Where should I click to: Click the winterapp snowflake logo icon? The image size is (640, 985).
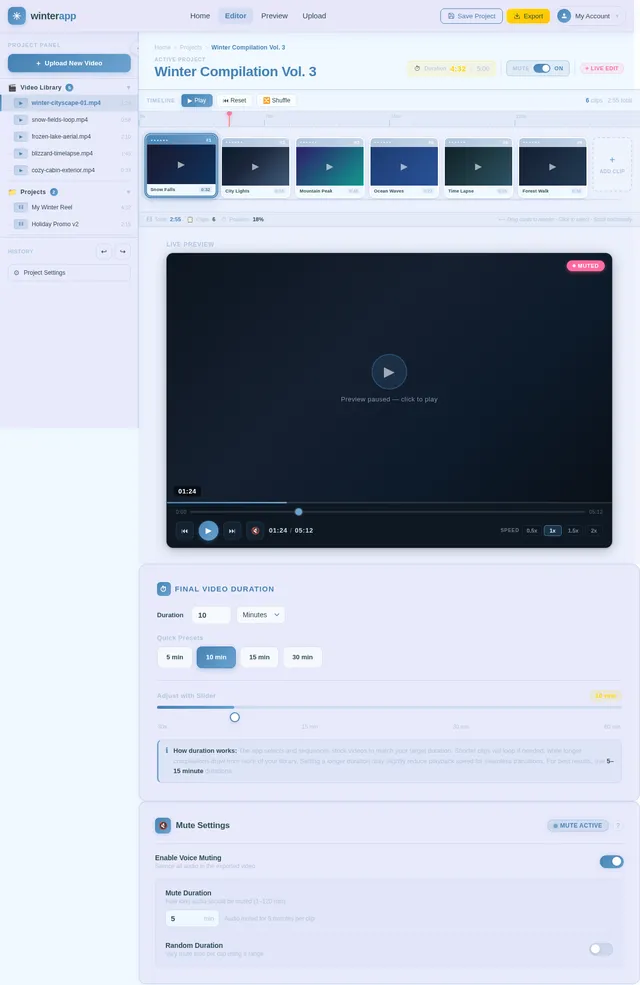(x=16, y=16)
